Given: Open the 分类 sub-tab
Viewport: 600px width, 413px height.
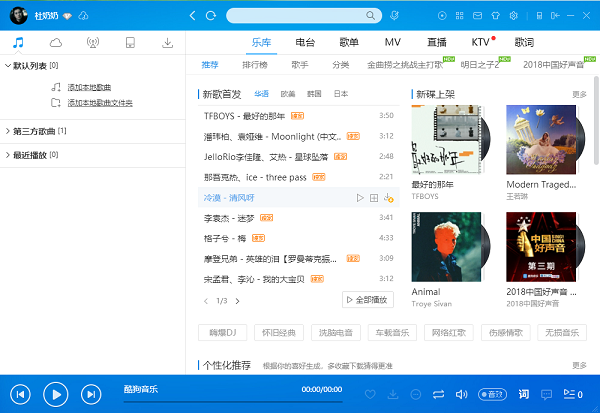Looking at the screenshot, I should coord(341,65).
